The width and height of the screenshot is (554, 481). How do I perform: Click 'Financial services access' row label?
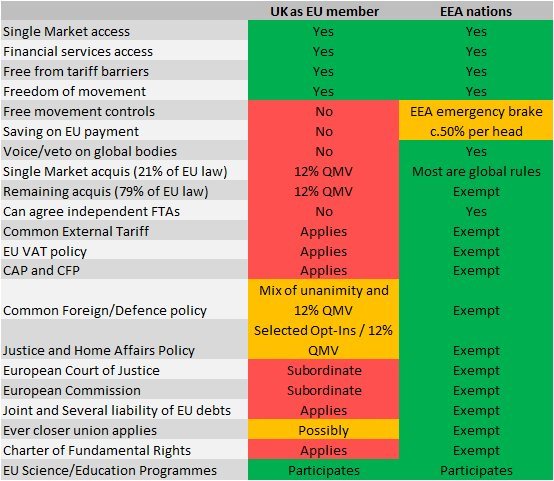pos(78,52)
